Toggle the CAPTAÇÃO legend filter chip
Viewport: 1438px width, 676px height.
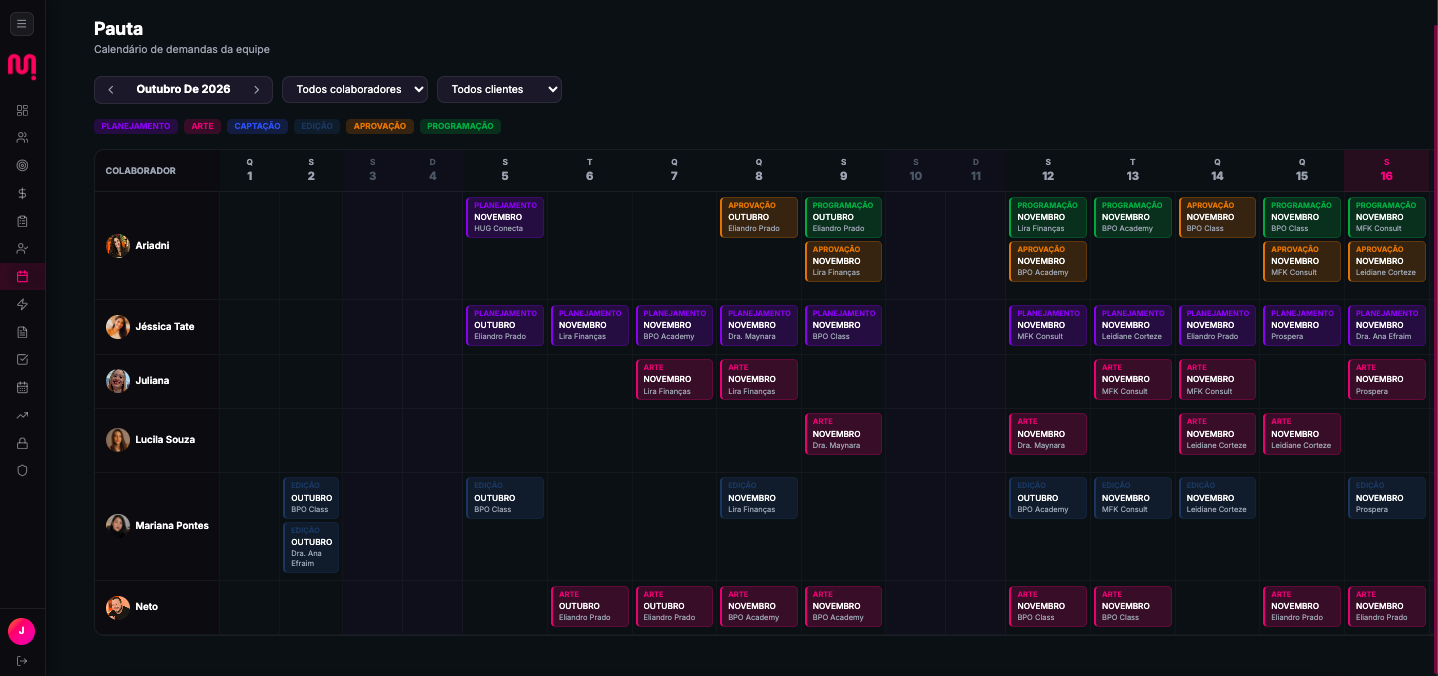[x=257, y=127]
